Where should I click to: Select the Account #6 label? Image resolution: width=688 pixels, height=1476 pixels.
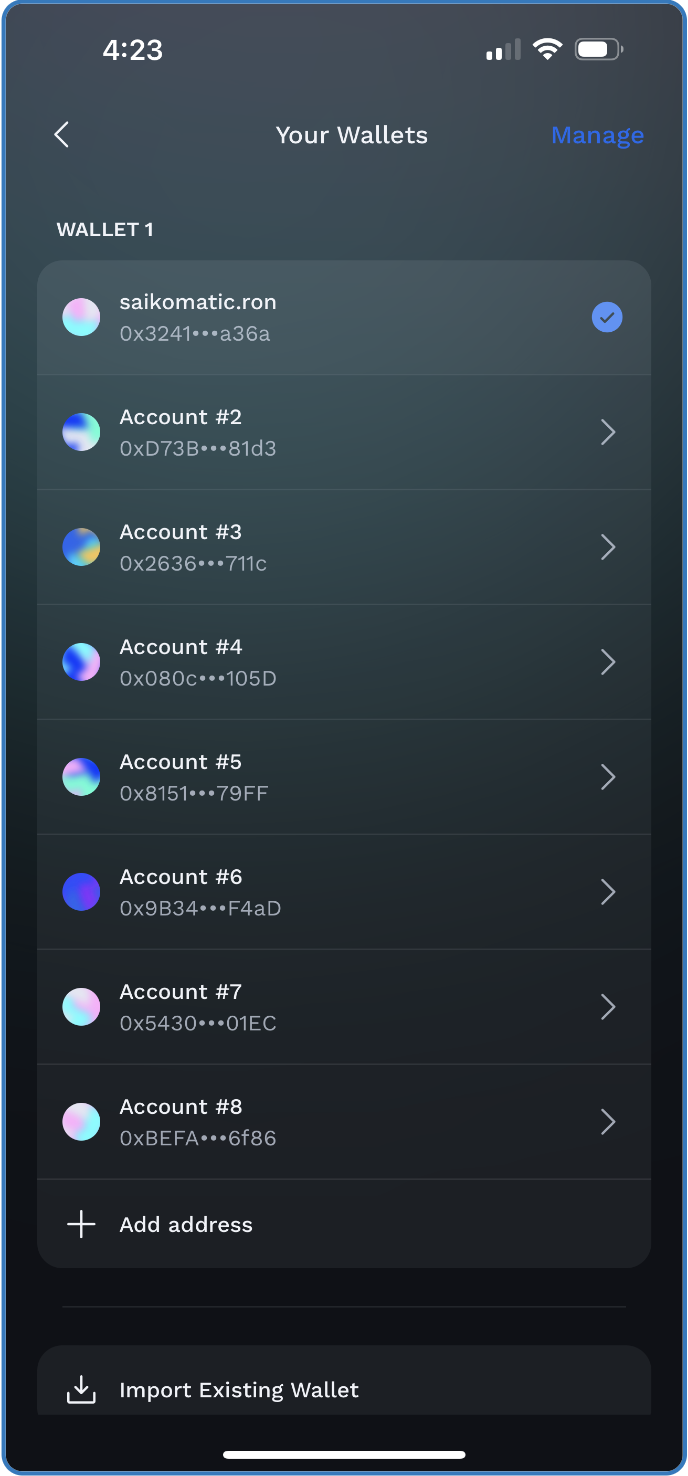(181, 877)
